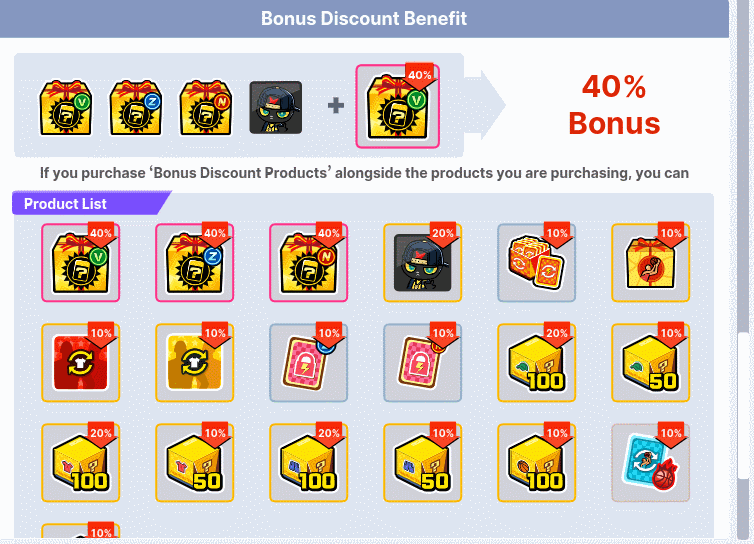Choose the 40% N gift box product
Viewport: 754px width, 544px height.
pyautogui.click(x=308, y=263)
